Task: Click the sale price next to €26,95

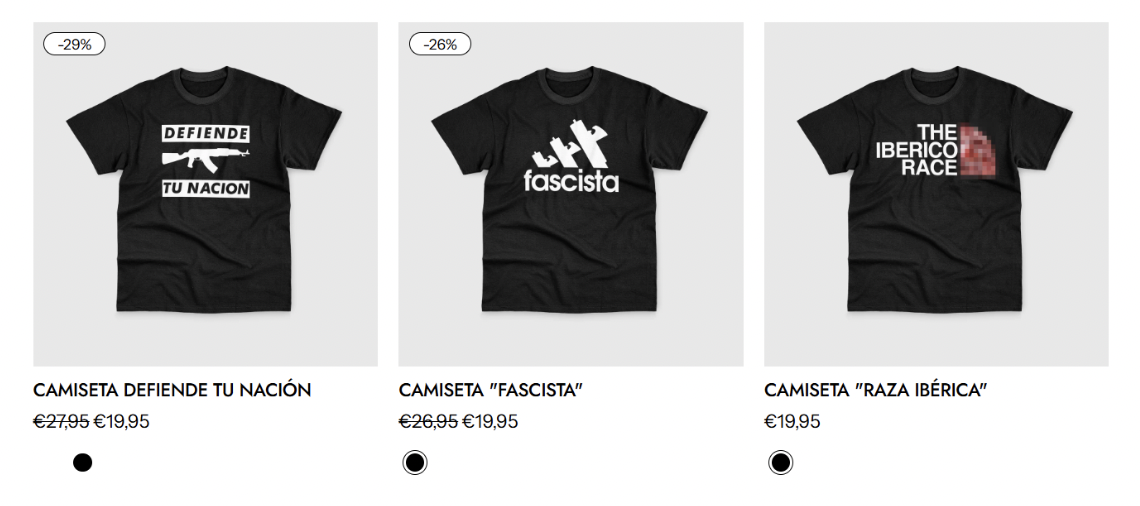Action: click(490, 422)
